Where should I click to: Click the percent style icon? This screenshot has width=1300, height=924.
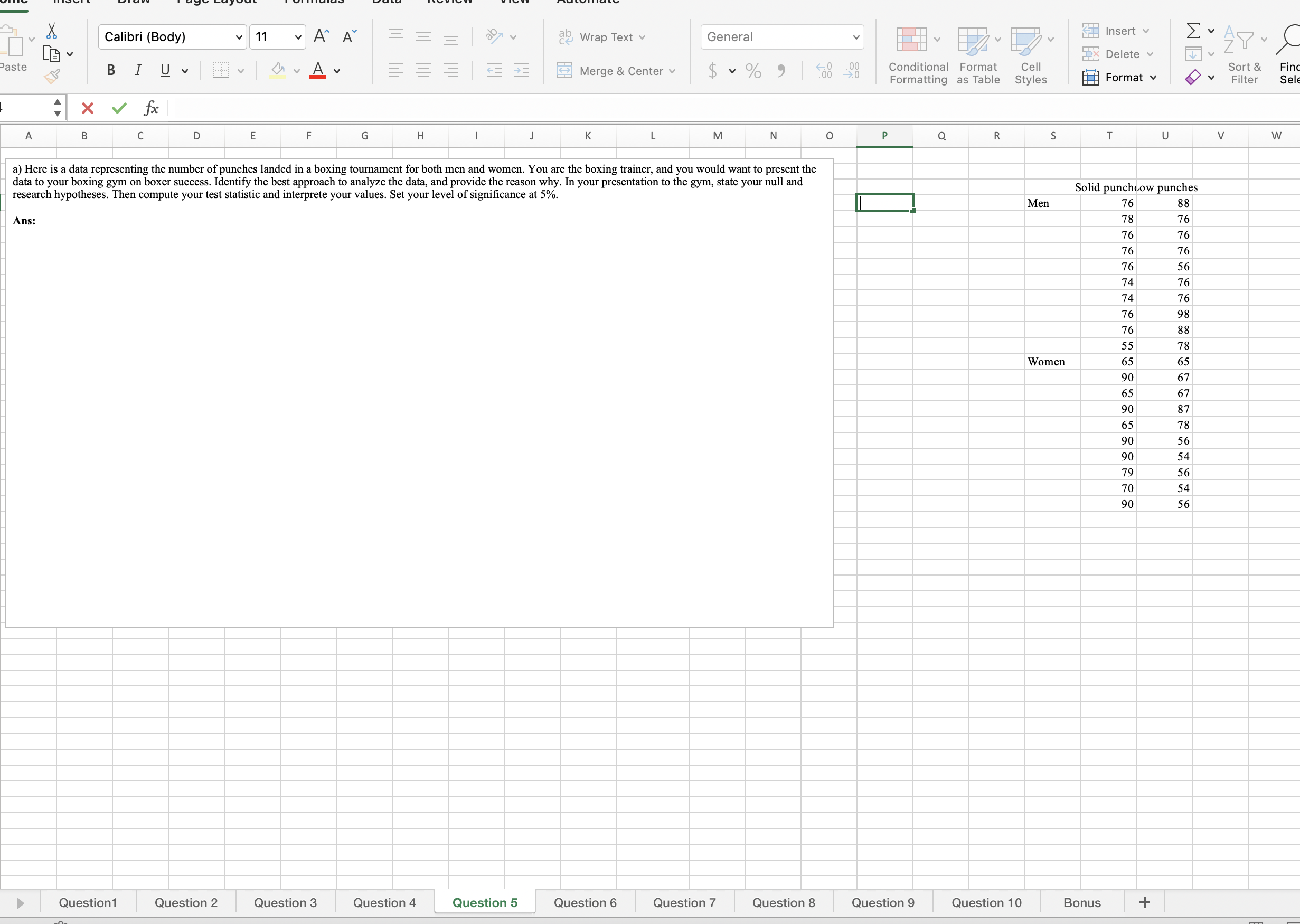click(753, 71)
